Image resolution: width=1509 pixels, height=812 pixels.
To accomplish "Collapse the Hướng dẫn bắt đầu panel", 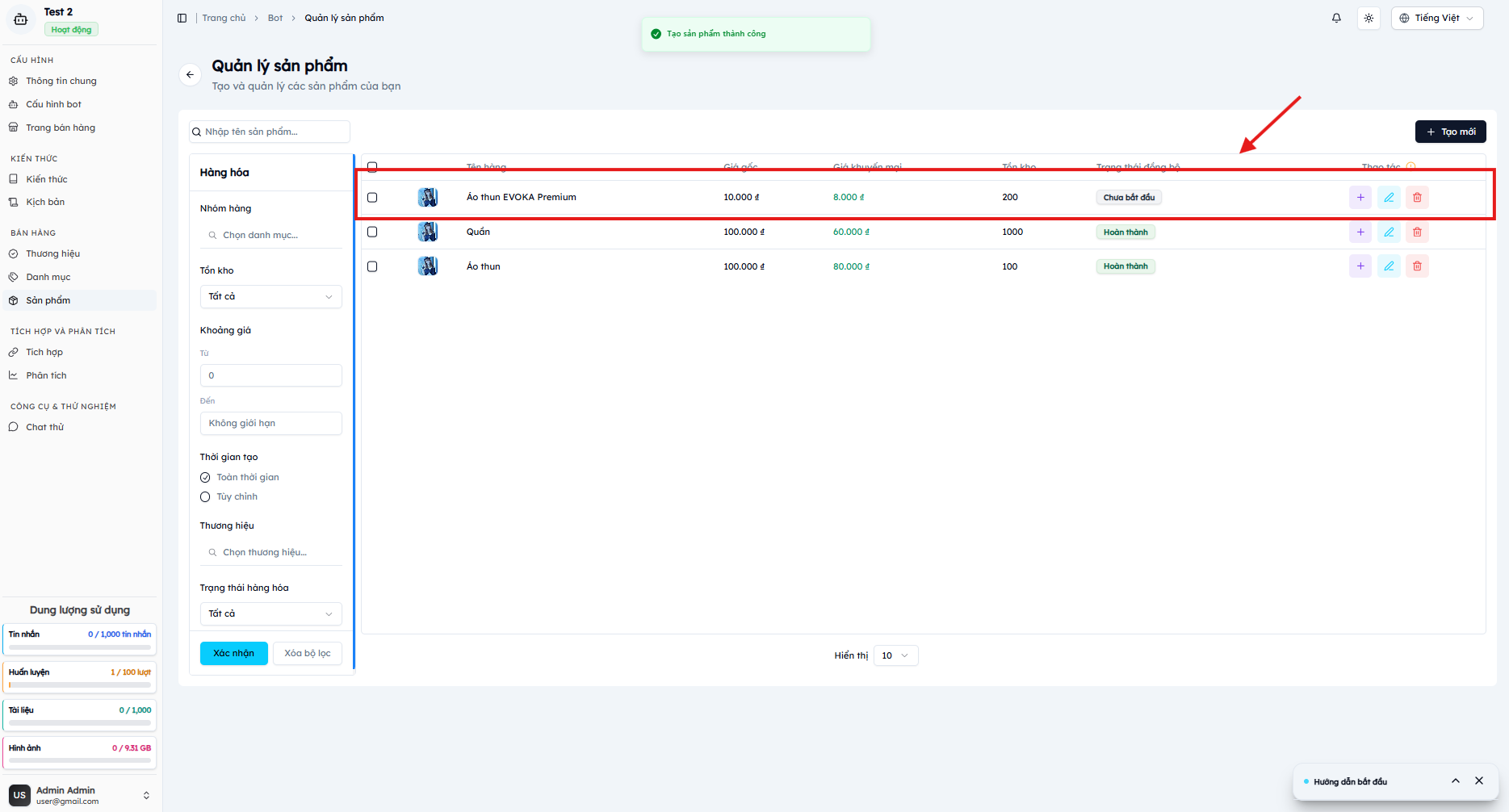I will [1456, 781].
